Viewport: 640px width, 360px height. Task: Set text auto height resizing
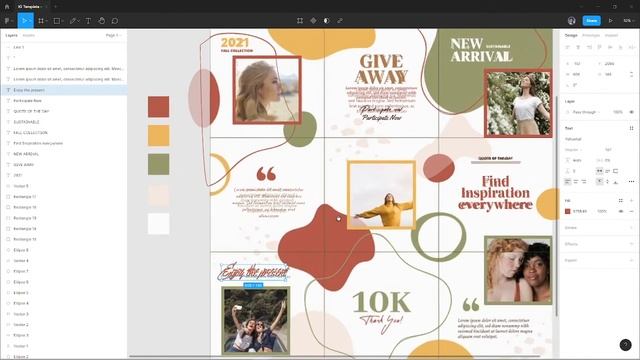point(608,171)
